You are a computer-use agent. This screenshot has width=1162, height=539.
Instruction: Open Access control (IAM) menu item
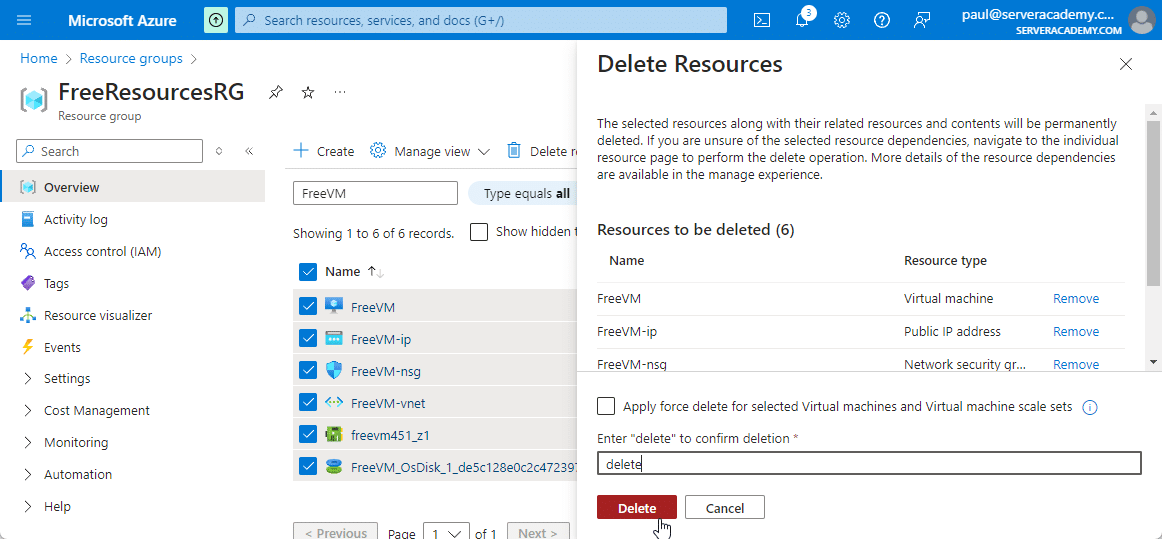coord(102,251)
